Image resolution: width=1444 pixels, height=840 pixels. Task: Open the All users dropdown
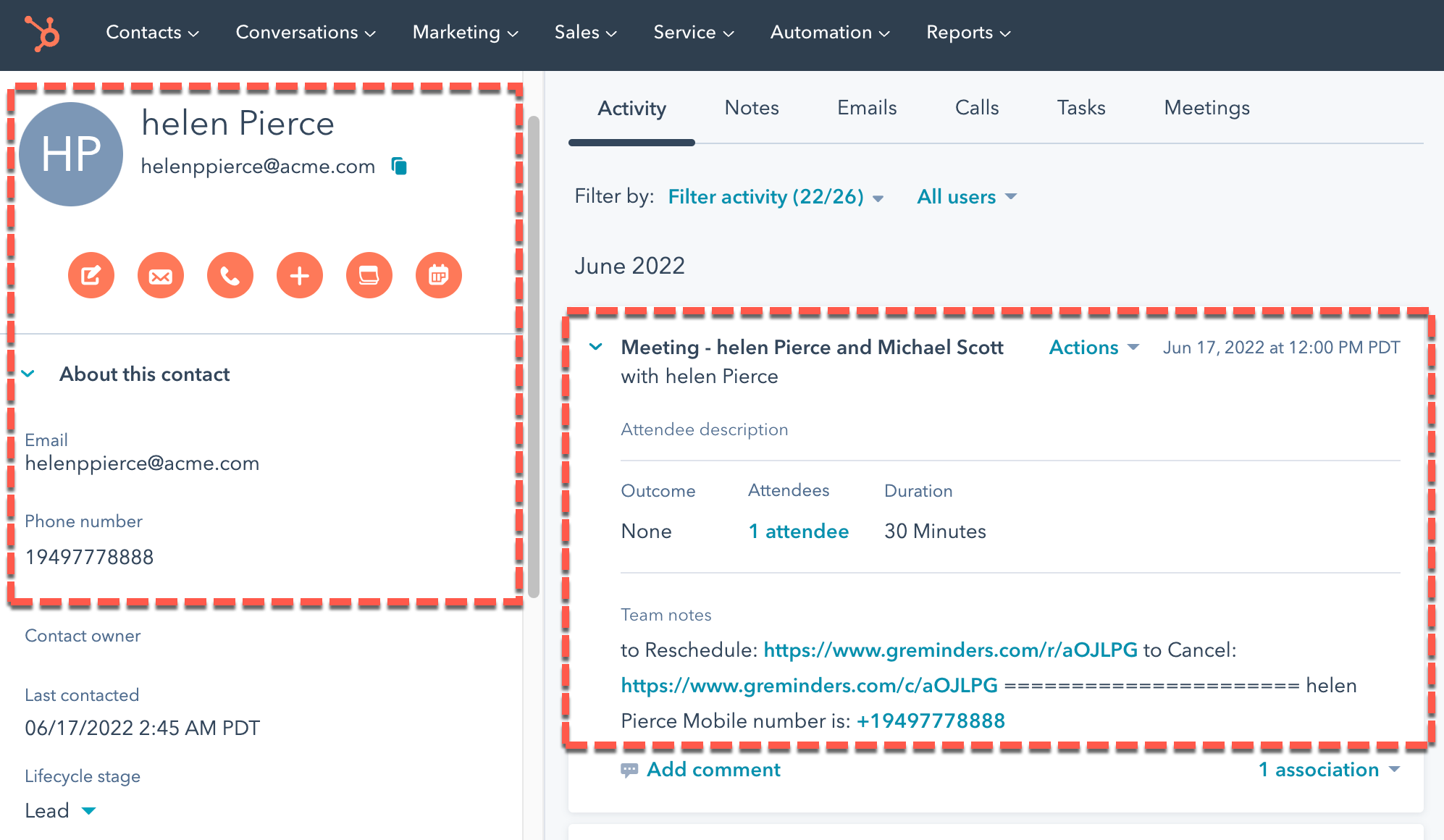(966, 196)
